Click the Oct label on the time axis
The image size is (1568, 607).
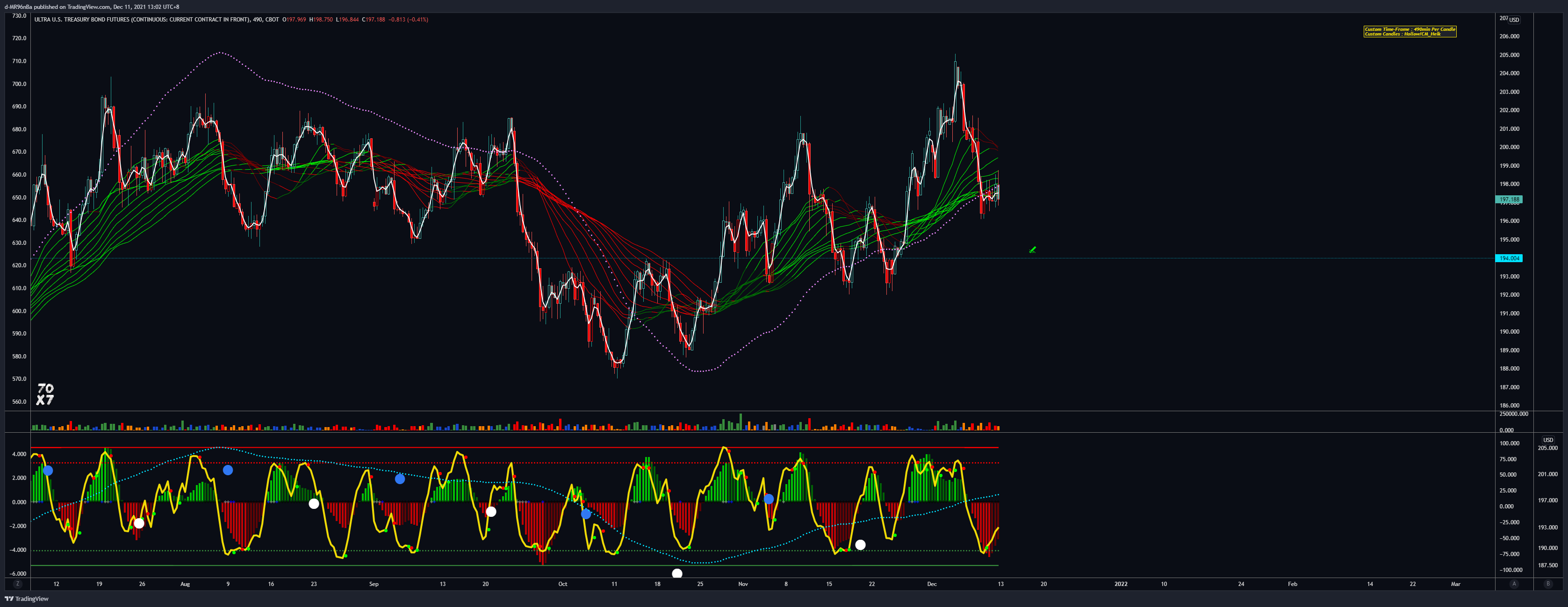click(562, 584)
